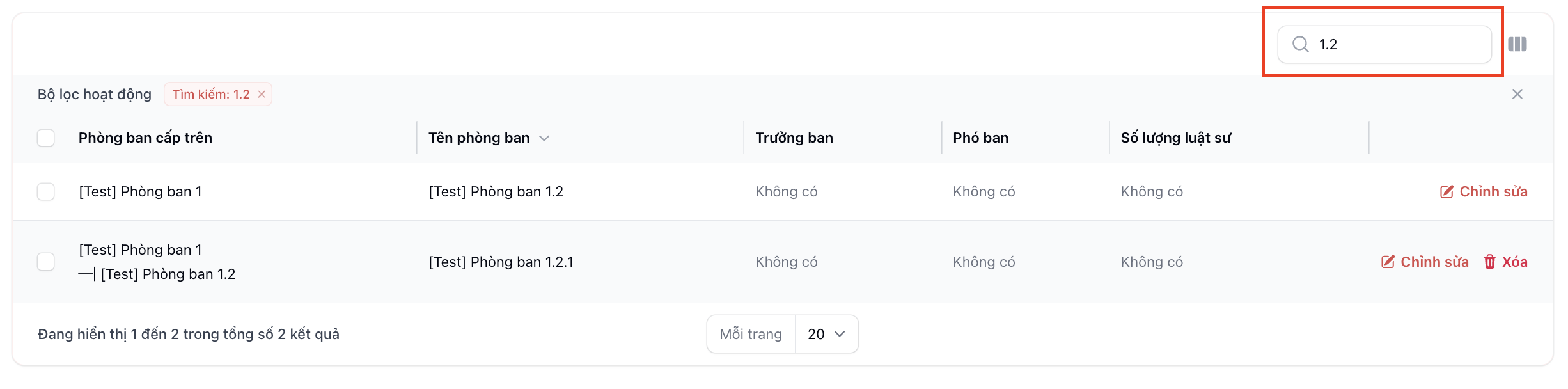
Task: Click edit pencil icon for Phòng ban 1.2
Action: (x=1446, y=192)
